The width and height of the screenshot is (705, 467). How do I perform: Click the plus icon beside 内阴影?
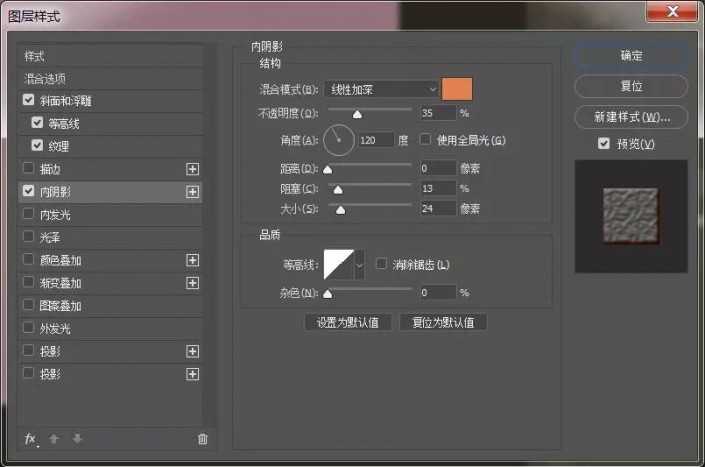tap(193, 191)
